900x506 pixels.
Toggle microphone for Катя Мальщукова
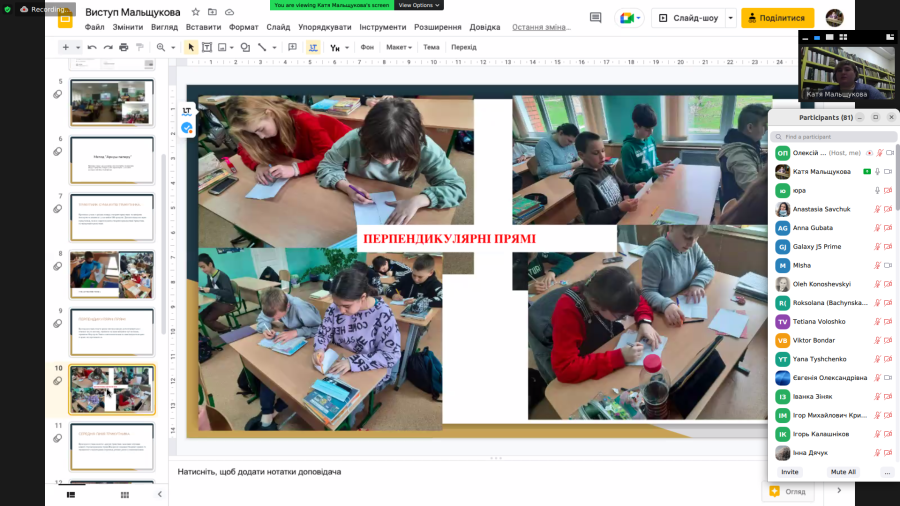pos(877,172)
